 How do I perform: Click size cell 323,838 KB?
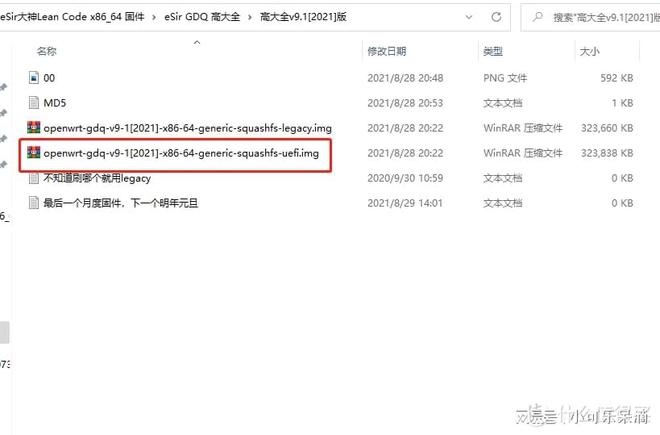[607, 153]
